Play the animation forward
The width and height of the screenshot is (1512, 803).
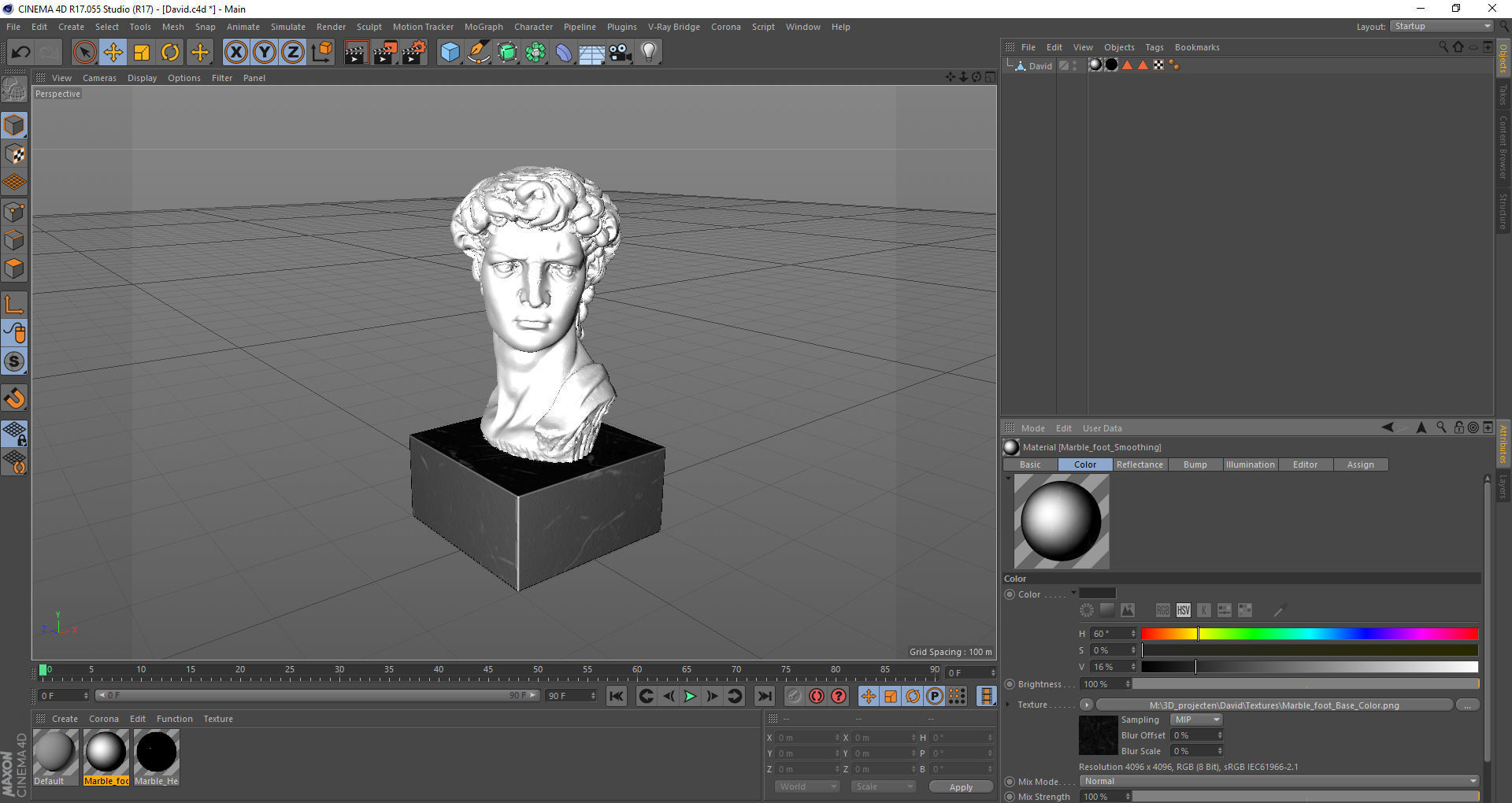click(x=690, y=696)
